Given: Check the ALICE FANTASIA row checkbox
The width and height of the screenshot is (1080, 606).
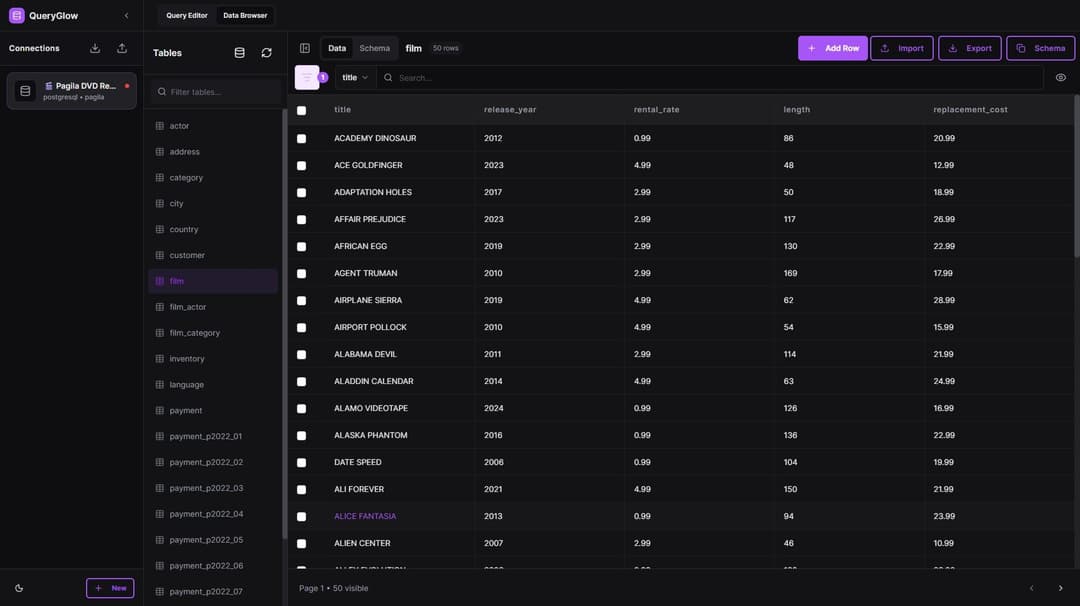Looking at the screenshot, I should 301,516.
